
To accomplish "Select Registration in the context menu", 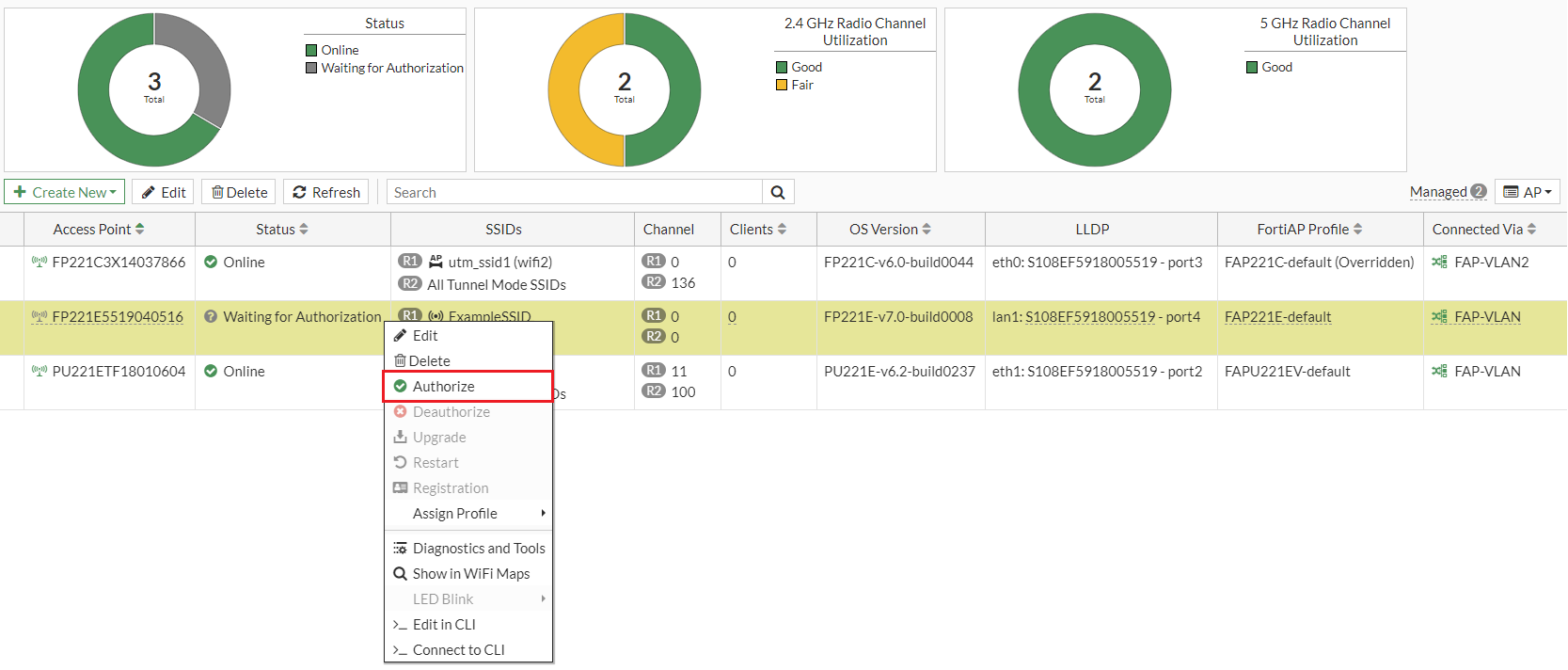I will coord(468,487).
